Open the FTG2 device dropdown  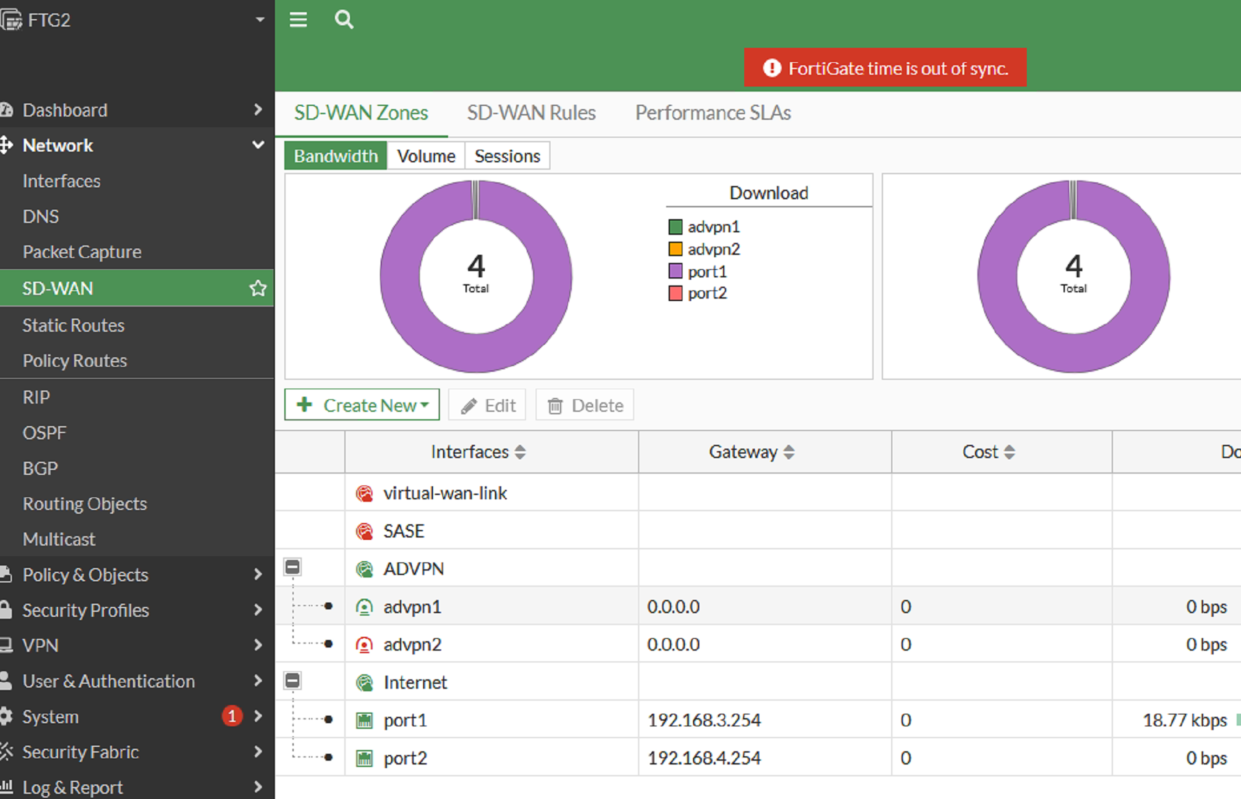click(260, 19)
